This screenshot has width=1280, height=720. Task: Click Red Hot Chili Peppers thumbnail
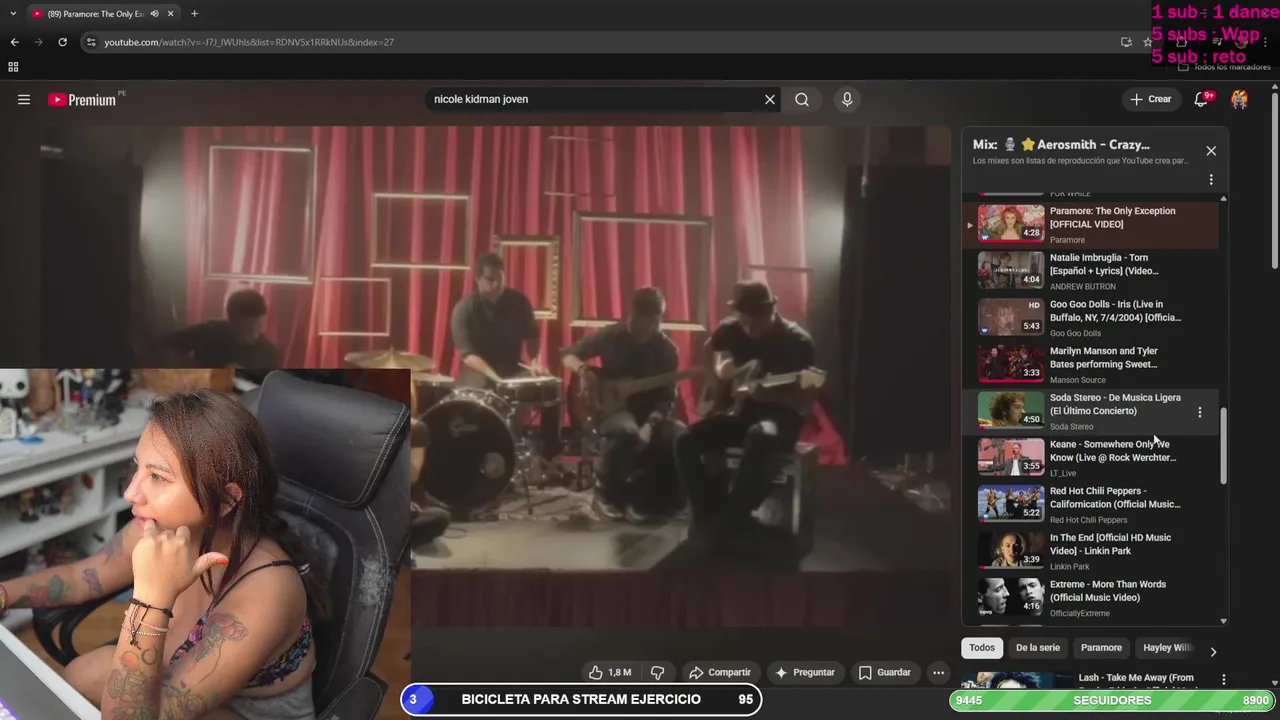[1011, 503]
